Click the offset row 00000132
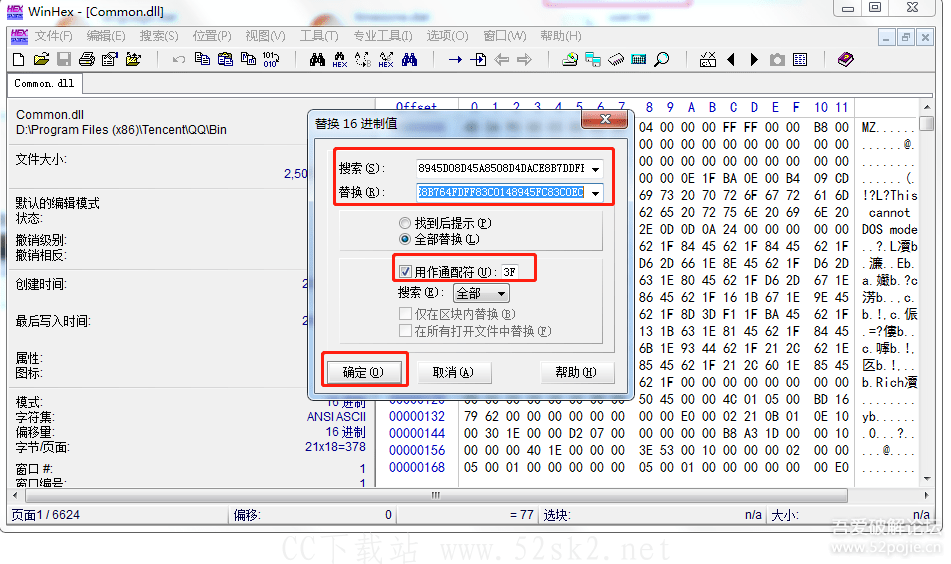 click(x=417, y=417)
